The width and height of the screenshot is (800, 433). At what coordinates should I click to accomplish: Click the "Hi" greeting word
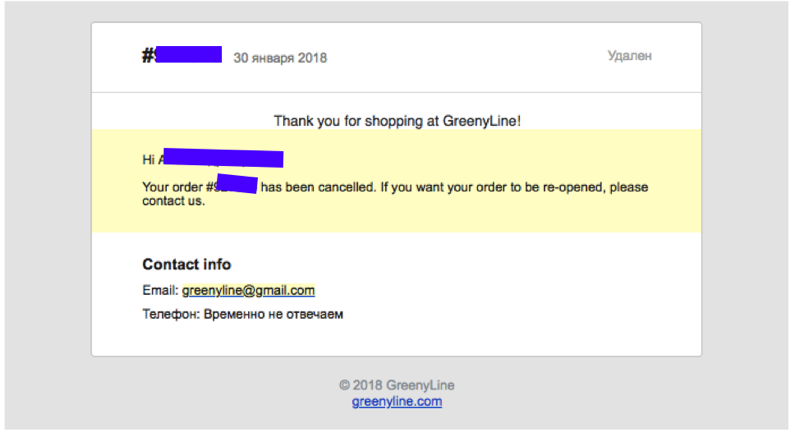click(148, 160)
